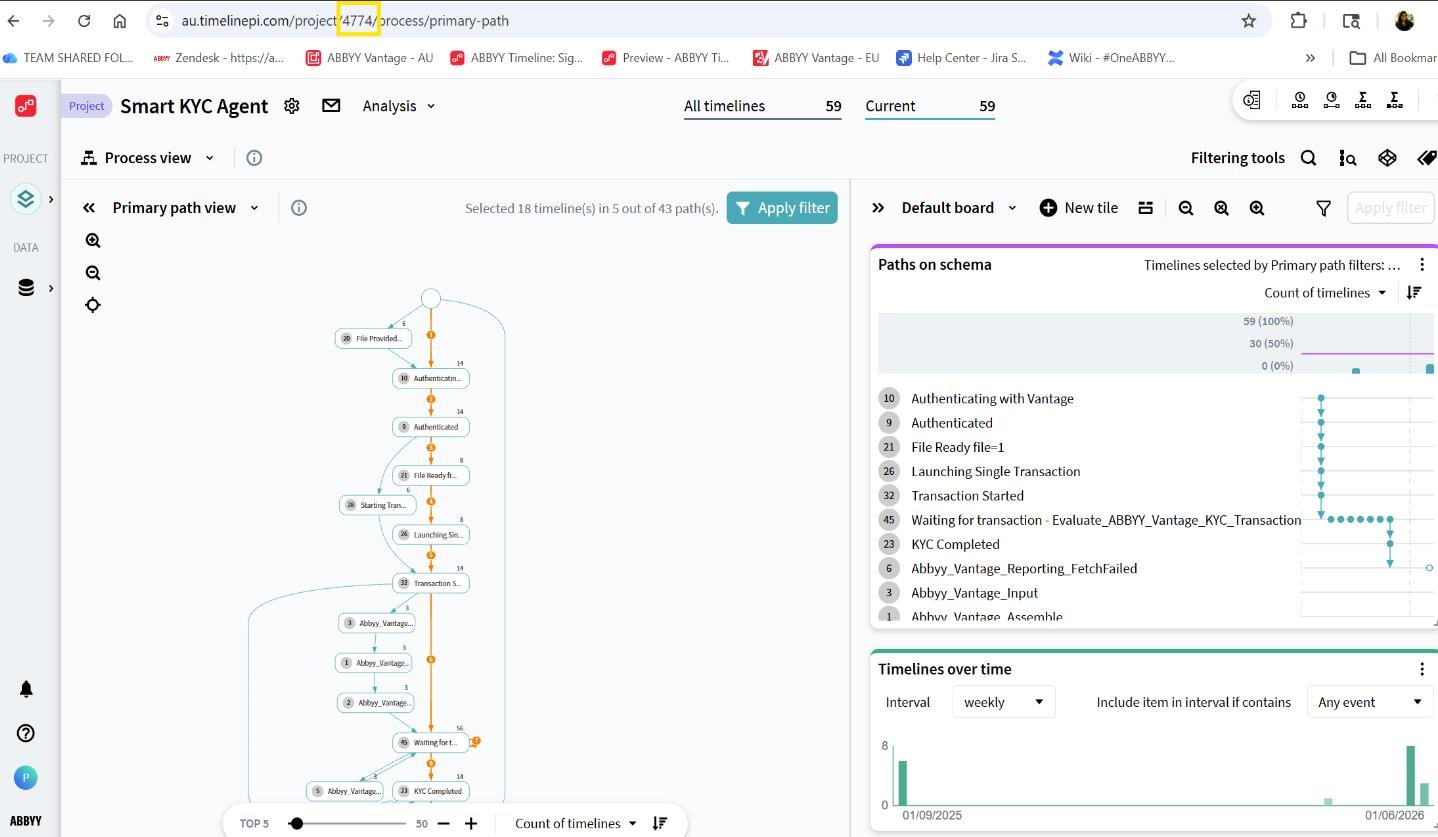Toggle sort order in Paths on schema tile
This screenshot has height=837, width=1438.
coord(1414,293)
